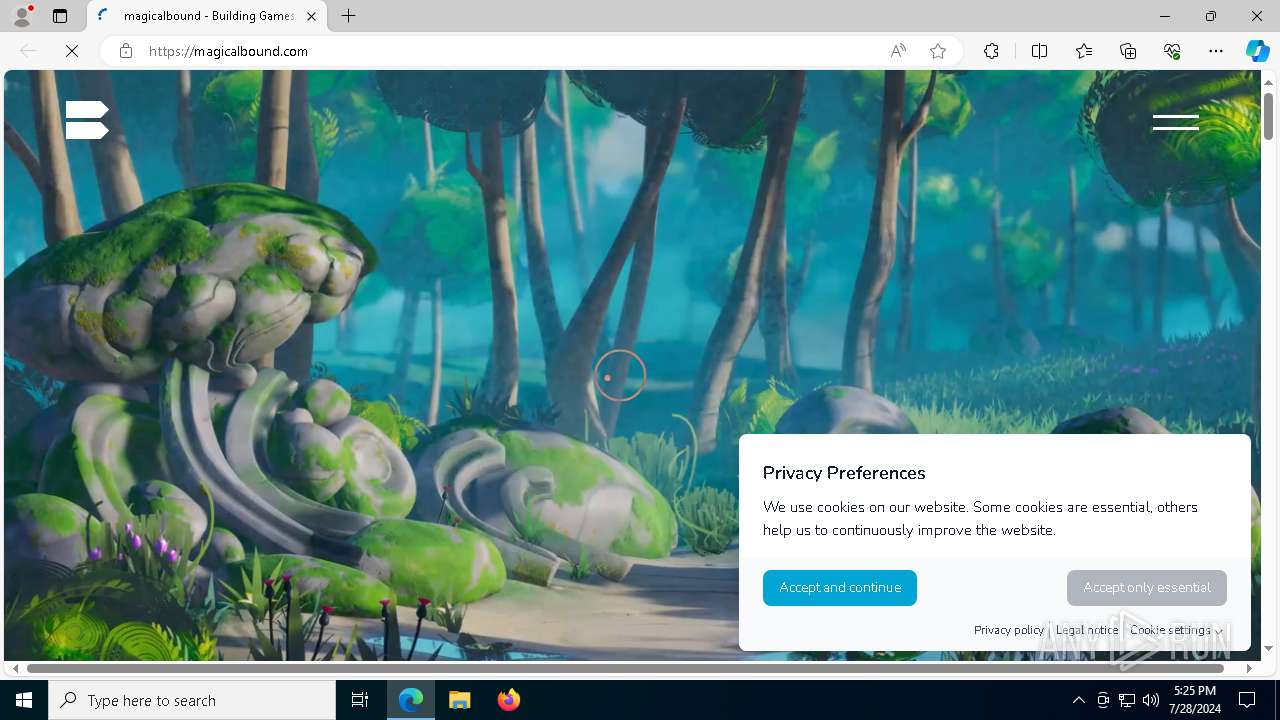This screenshot has width=1280, height=720.
Task: Open the network status icon
Action: [x=1127, y=700]
